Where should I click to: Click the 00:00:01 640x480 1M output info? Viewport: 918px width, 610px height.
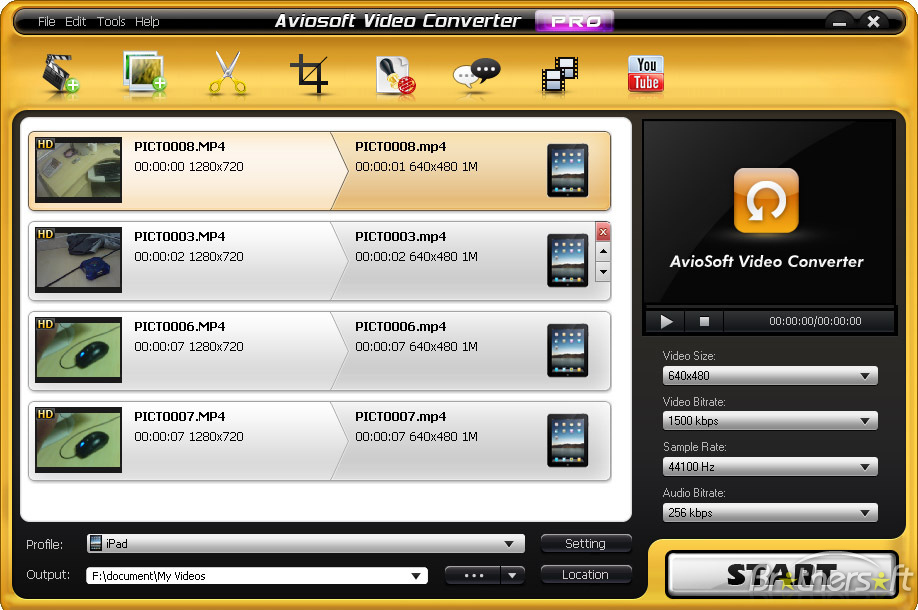pos(416,167)
